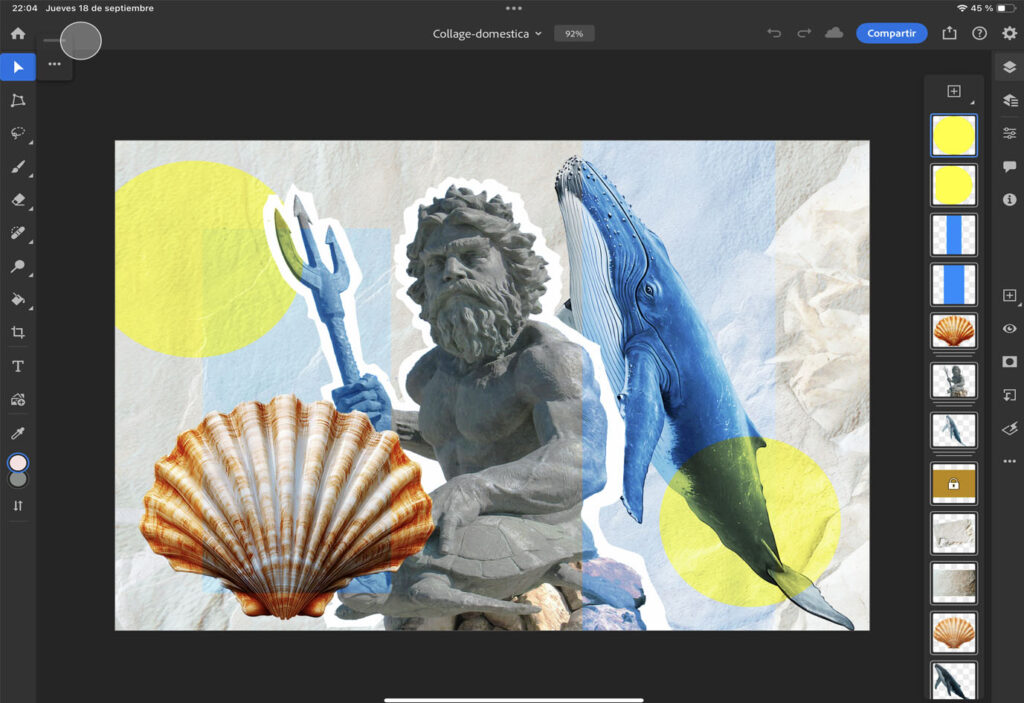Select the Paint Bucket fill tool

[17, 298]
